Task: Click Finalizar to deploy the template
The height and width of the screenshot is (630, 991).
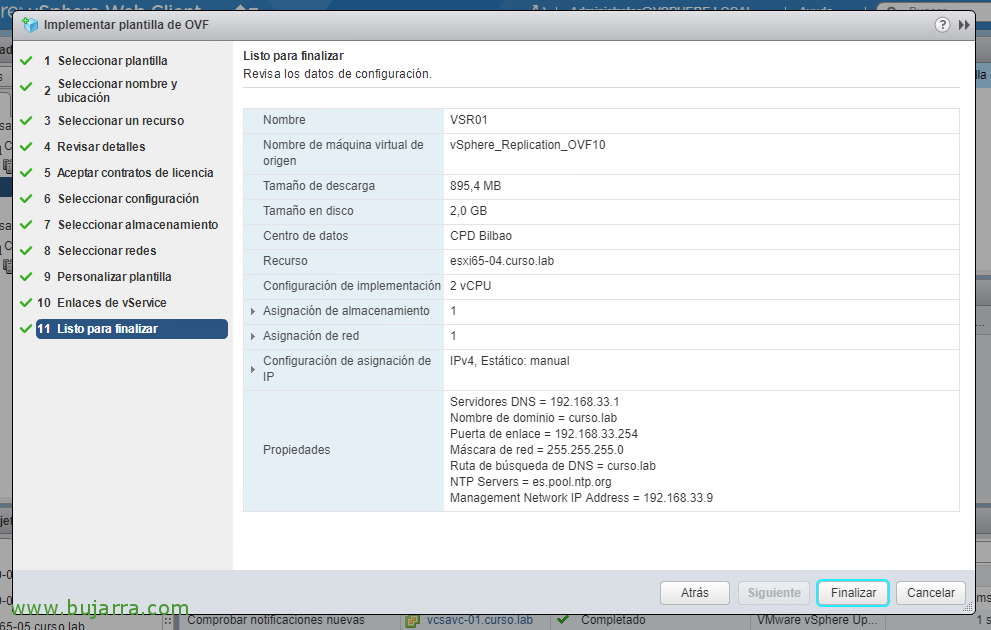Action: pyautogui.click(x=853, y=593)
